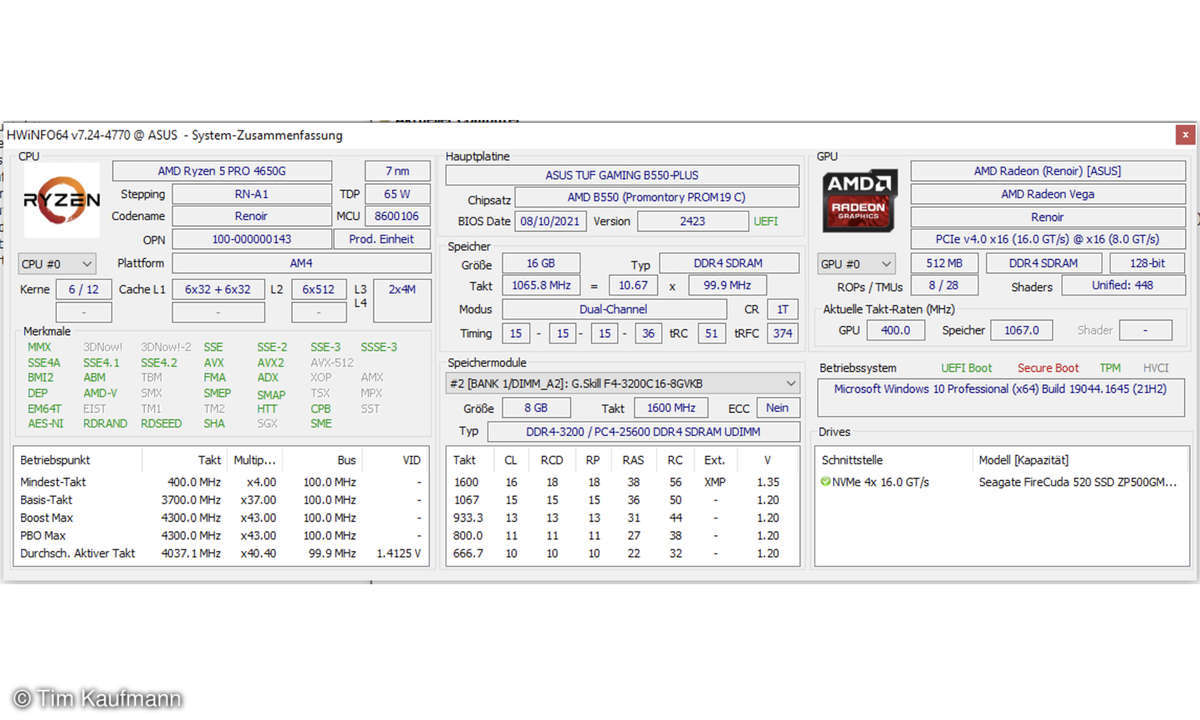Click the 16 GB memory size field
The width and height of the screenshot is (1200, 720).
pos(541,264)
